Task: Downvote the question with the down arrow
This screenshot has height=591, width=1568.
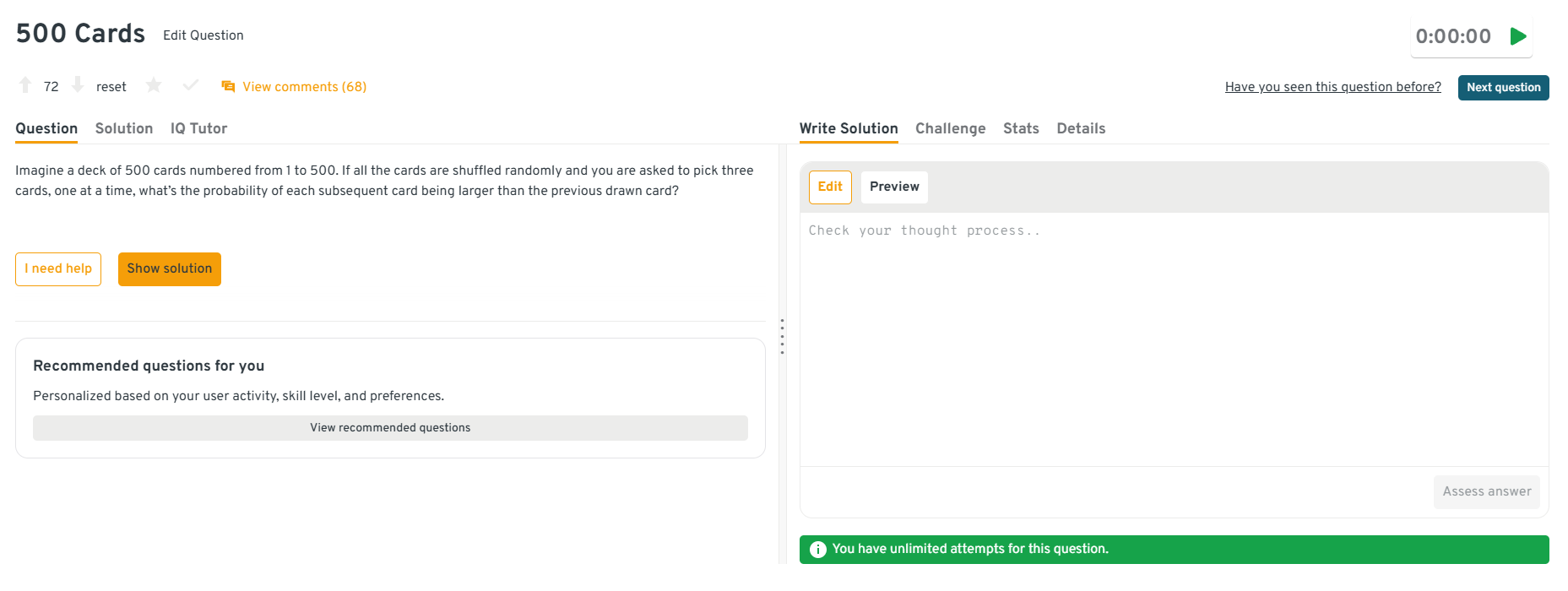Action: [x=78, y=85]
